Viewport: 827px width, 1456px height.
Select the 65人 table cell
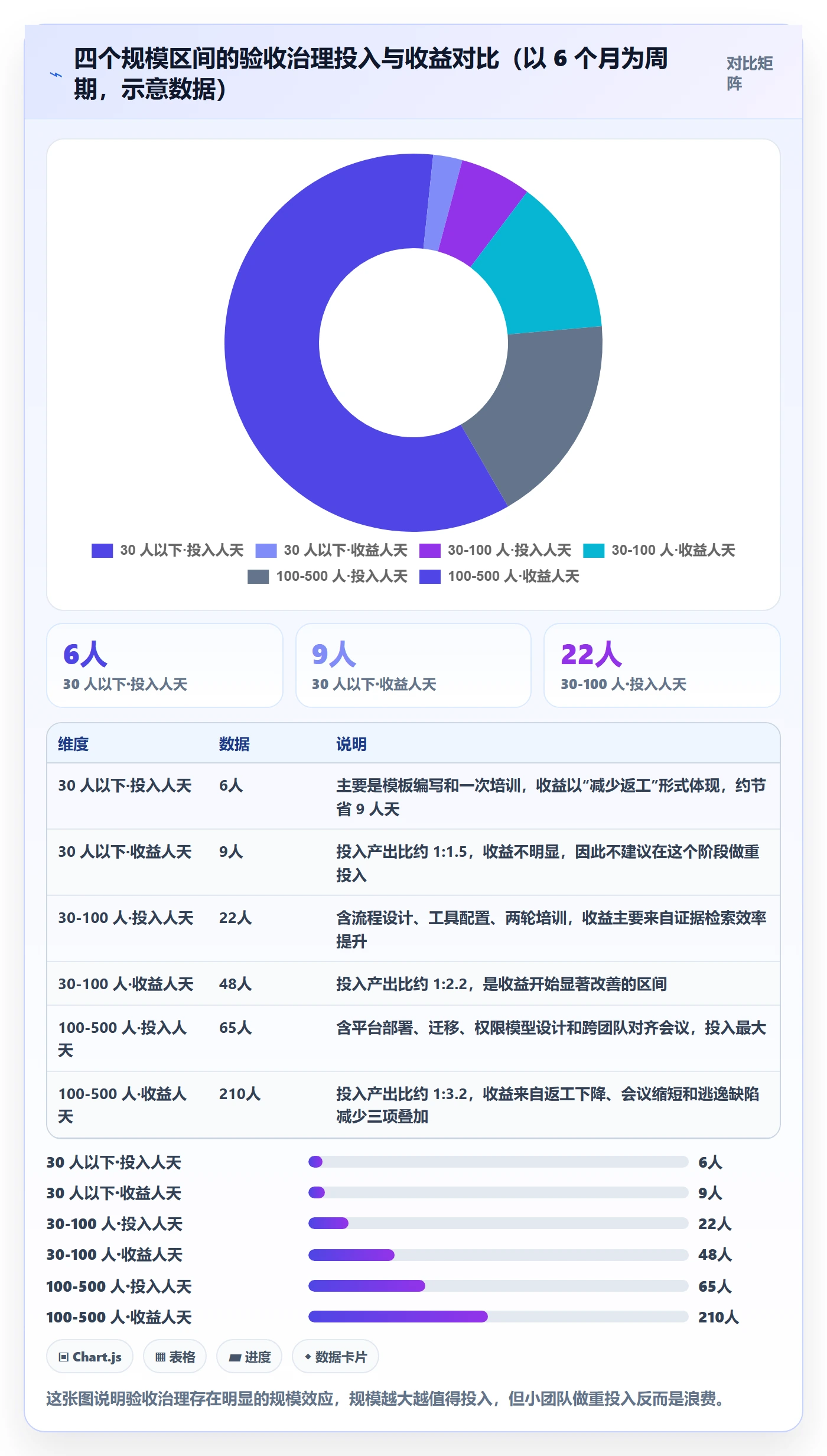(236, 1028)
